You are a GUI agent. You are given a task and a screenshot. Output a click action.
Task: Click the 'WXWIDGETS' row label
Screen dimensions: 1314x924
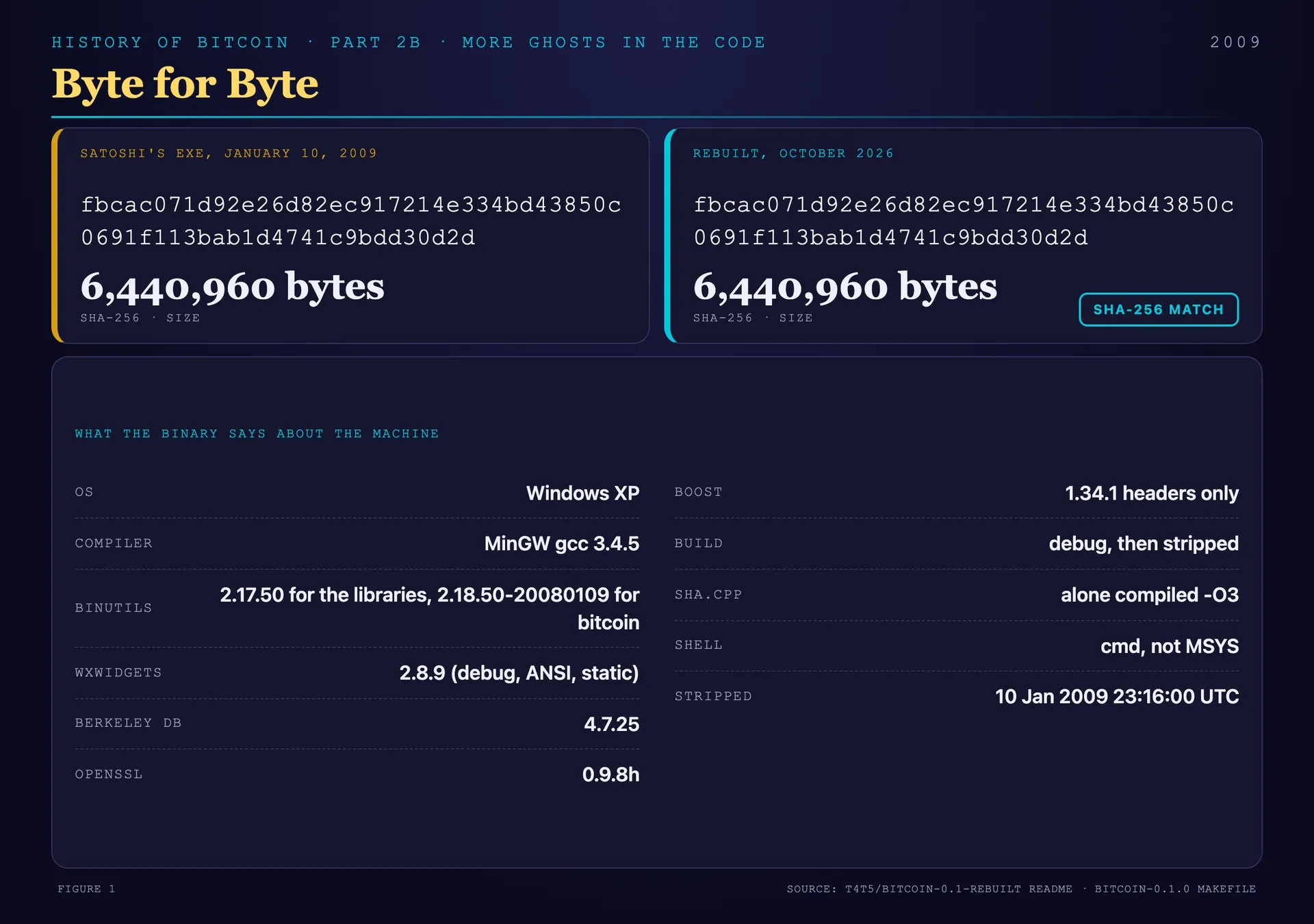118,673
